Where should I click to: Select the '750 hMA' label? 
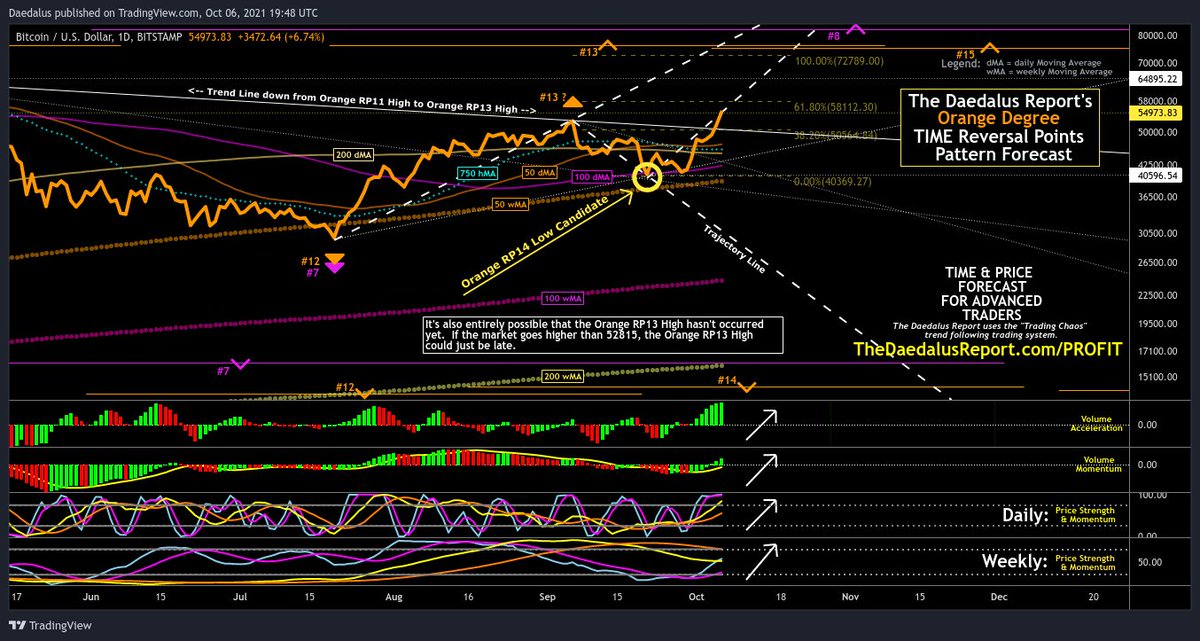pyautogui.click(x=479, y=174)
